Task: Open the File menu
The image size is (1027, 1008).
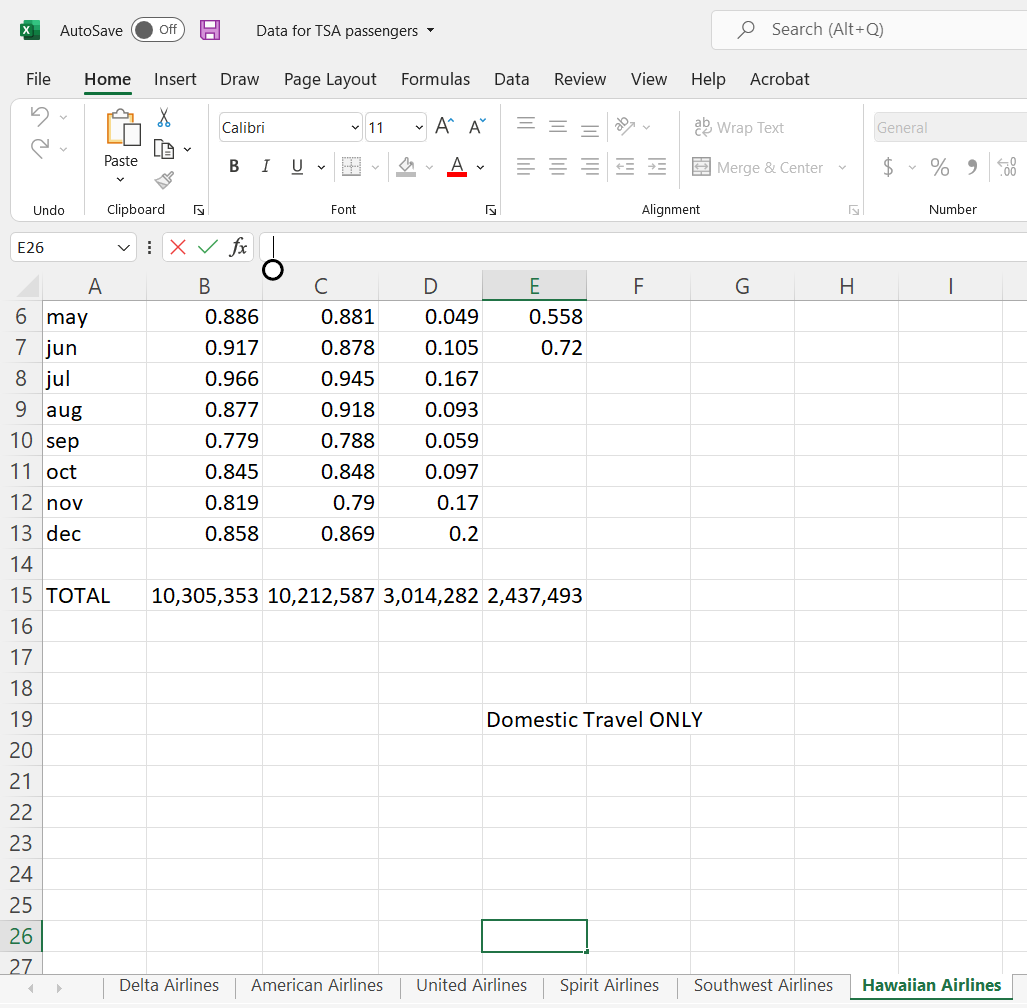Action: click(38, 79)
